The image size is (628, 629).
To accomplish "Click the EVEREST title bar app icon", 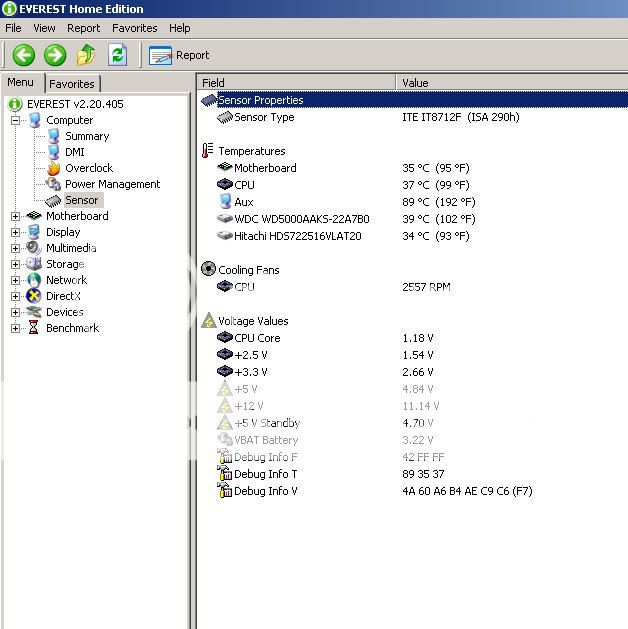I will coord(9,8).
